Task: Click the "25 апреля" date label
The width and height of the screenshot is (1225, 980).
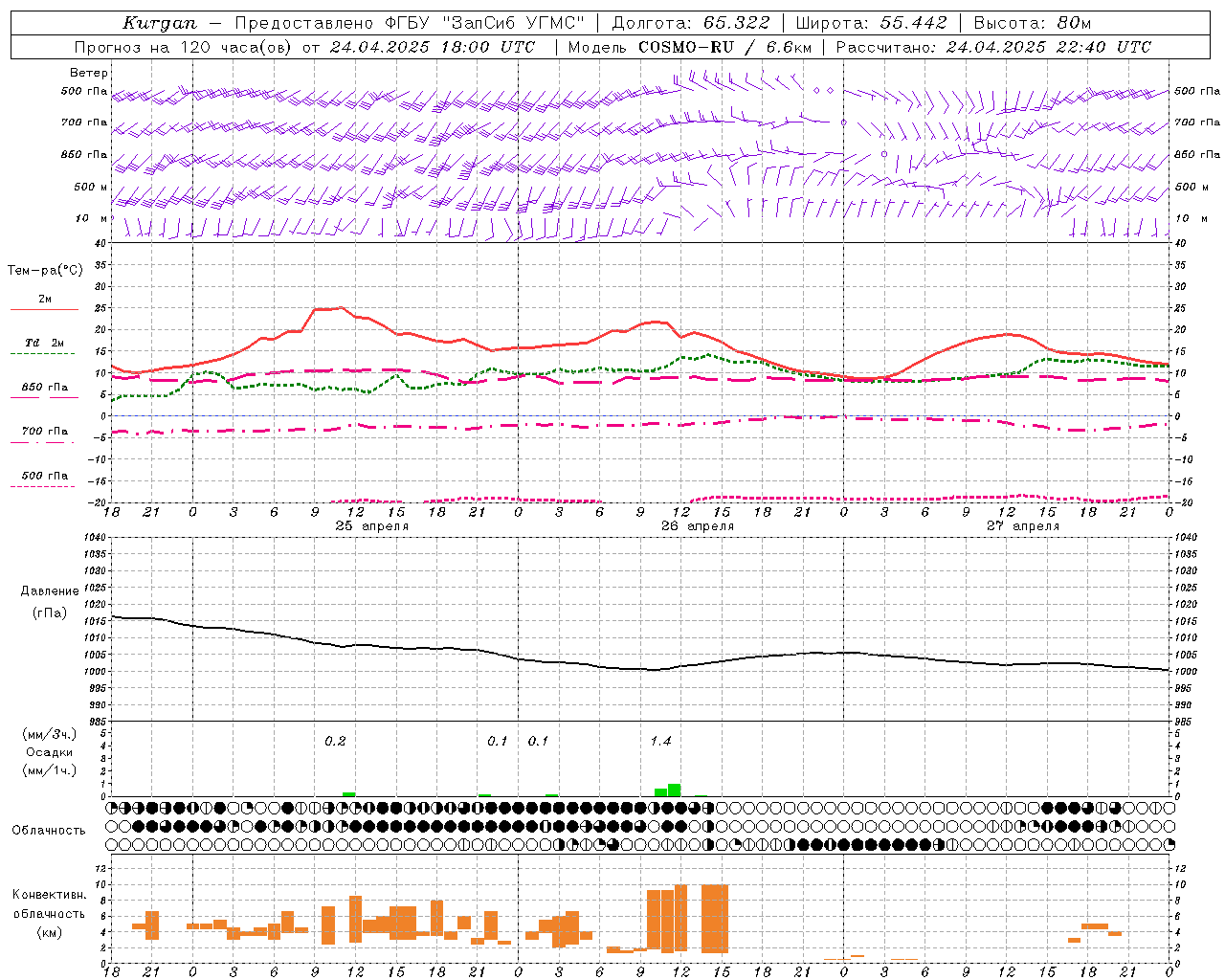Action: (x=371, y=526)
